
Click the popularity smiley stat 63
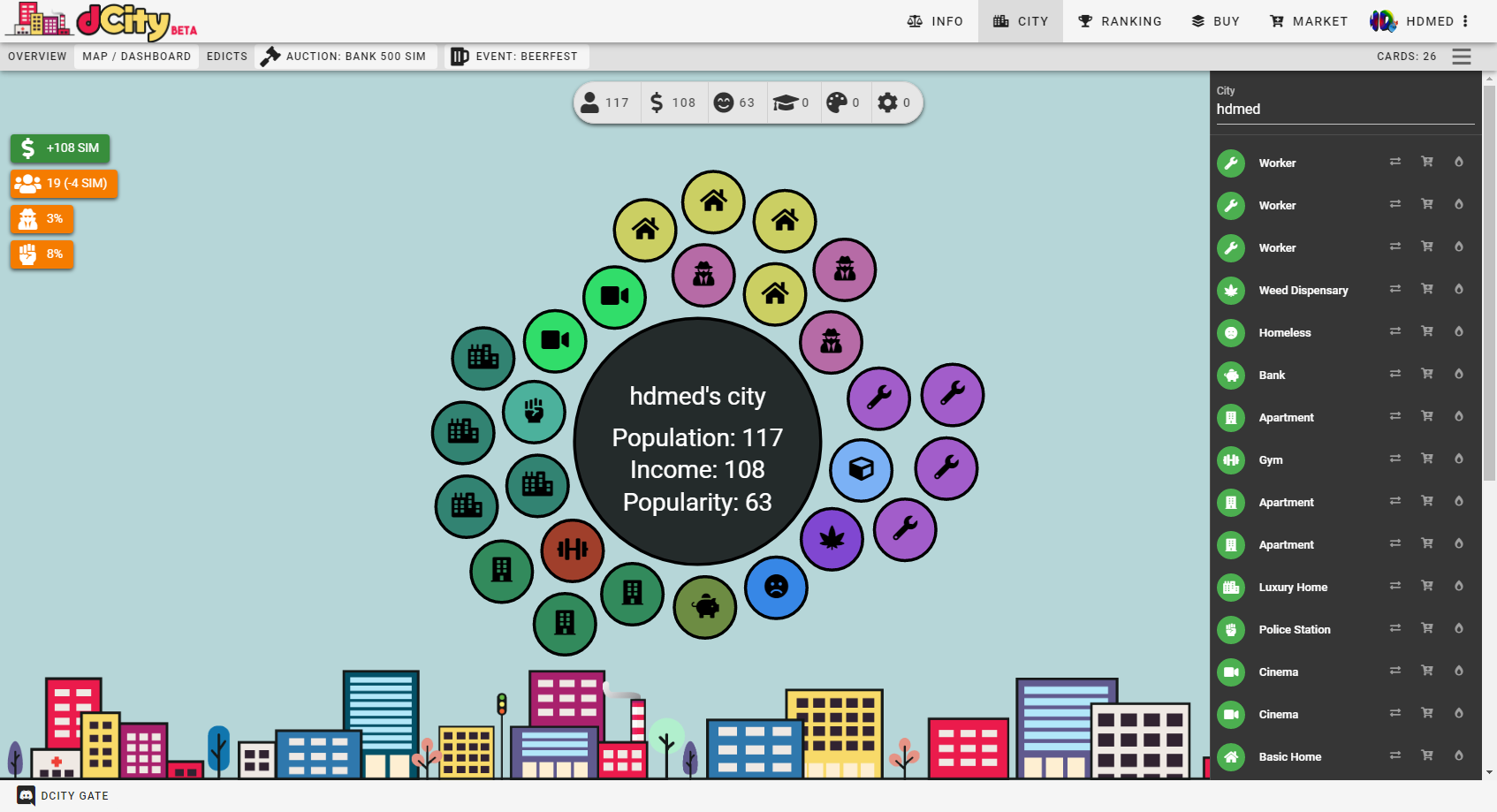click(735, 102)
